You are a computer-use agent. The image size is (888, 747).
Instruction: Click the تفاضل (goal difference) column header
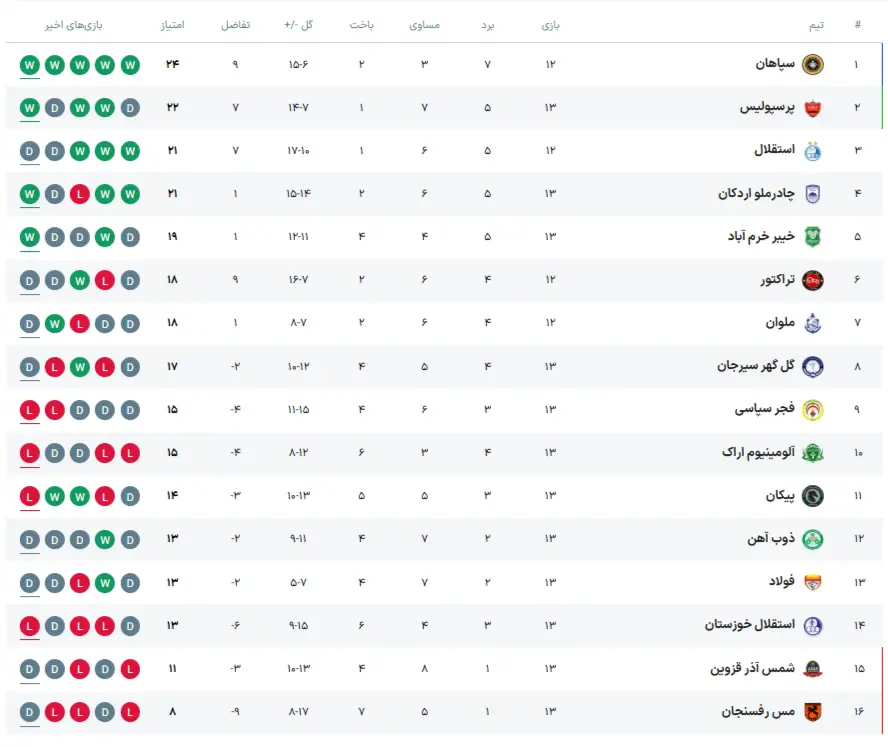pyautogui.click(x=236, y=25)
